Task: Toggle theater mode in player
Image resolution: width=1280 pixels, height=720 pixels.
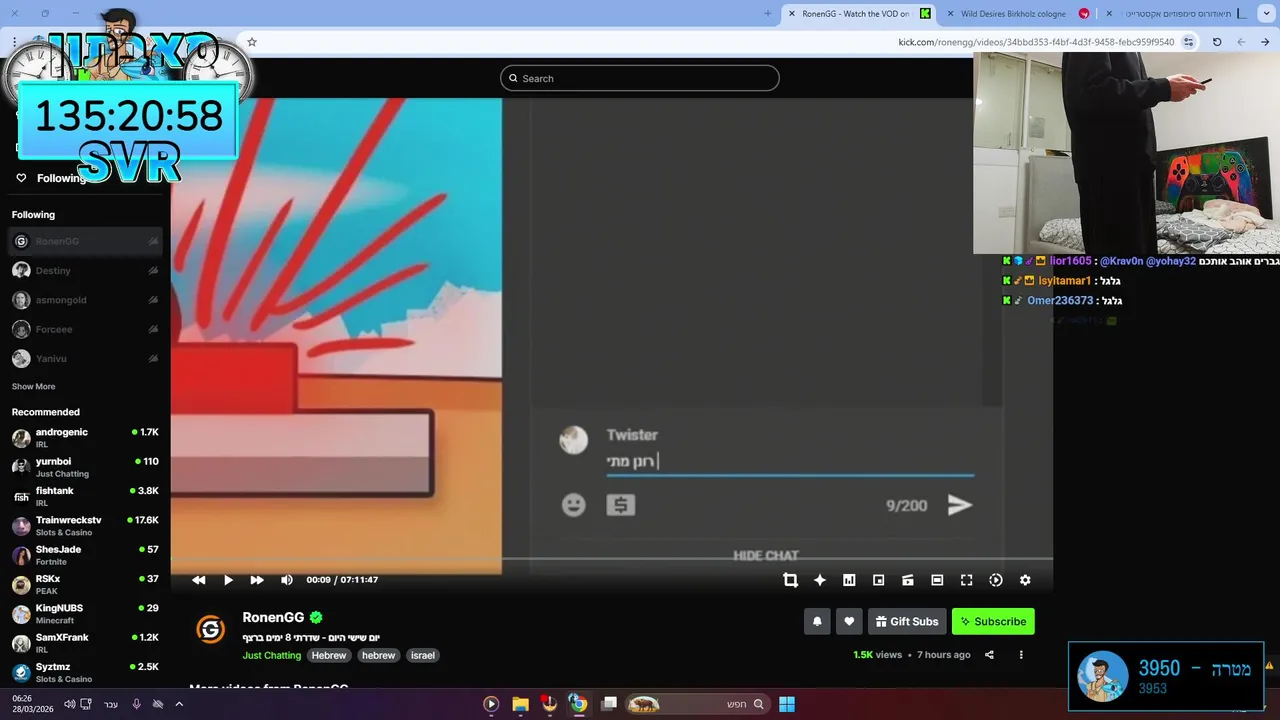Action: [x=937, y=580]
